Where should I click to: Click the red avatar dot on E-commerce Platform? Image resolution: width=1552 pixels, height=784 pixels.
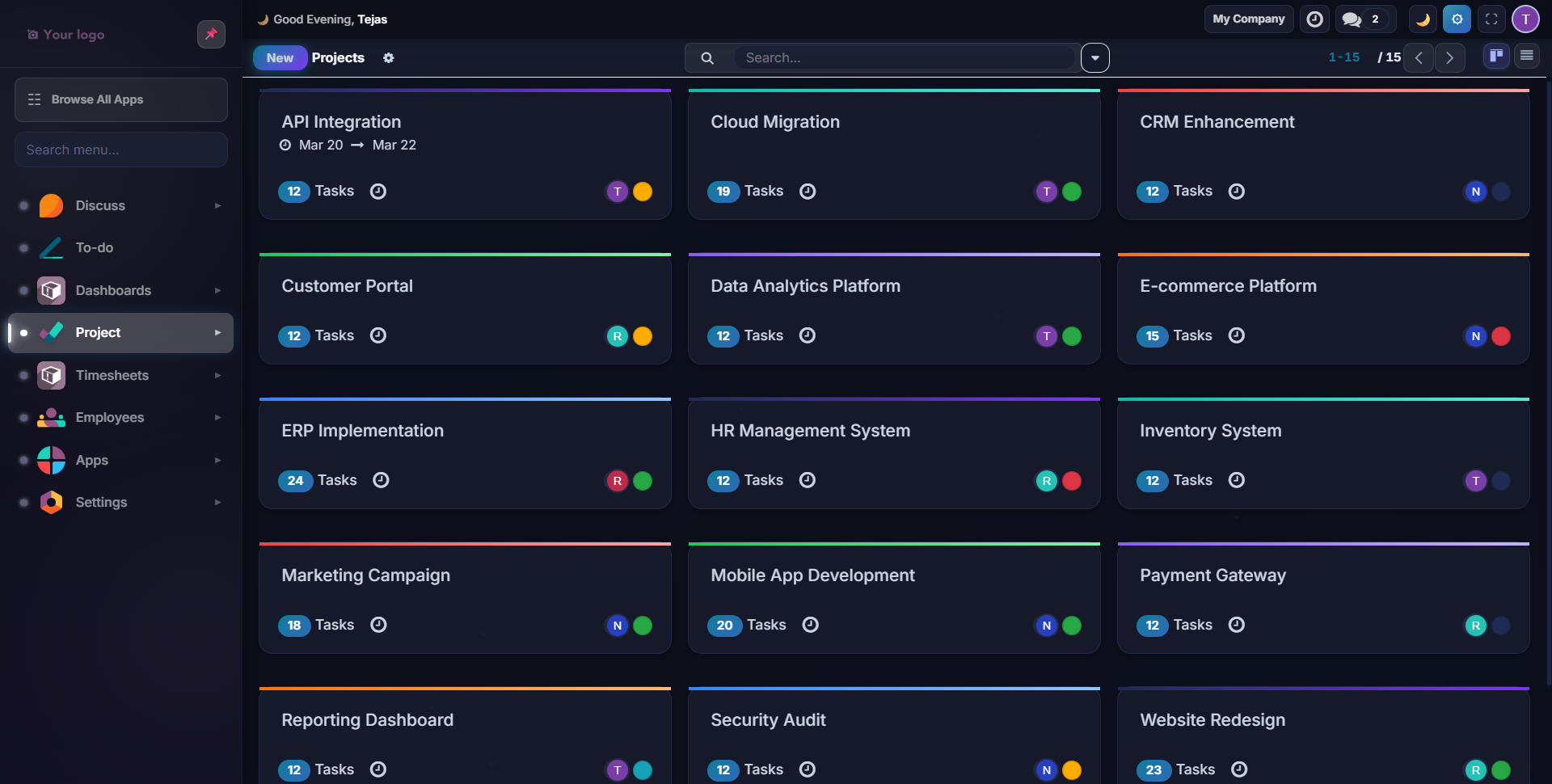1501,336
